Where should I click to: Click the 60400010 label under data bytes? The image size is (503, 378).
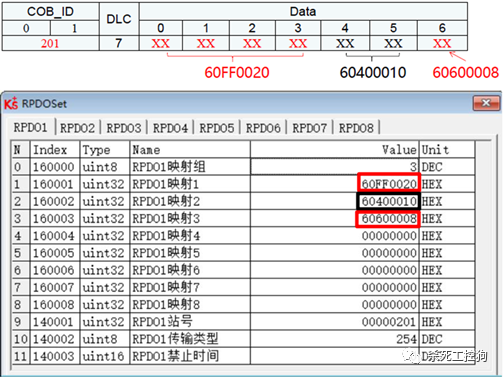(x=373, y=72)
